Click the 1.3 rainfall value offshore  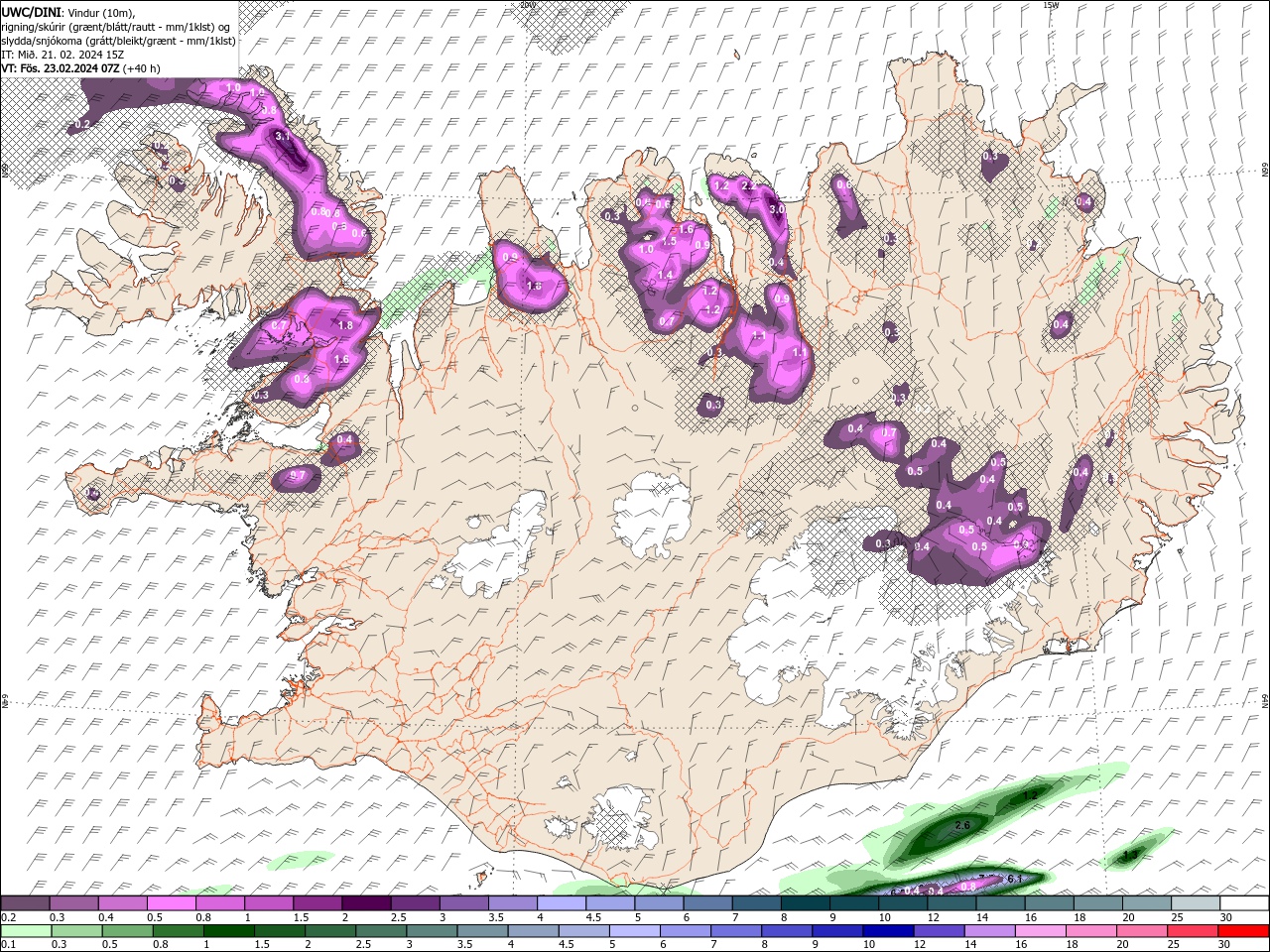[x=1129, y=854]
